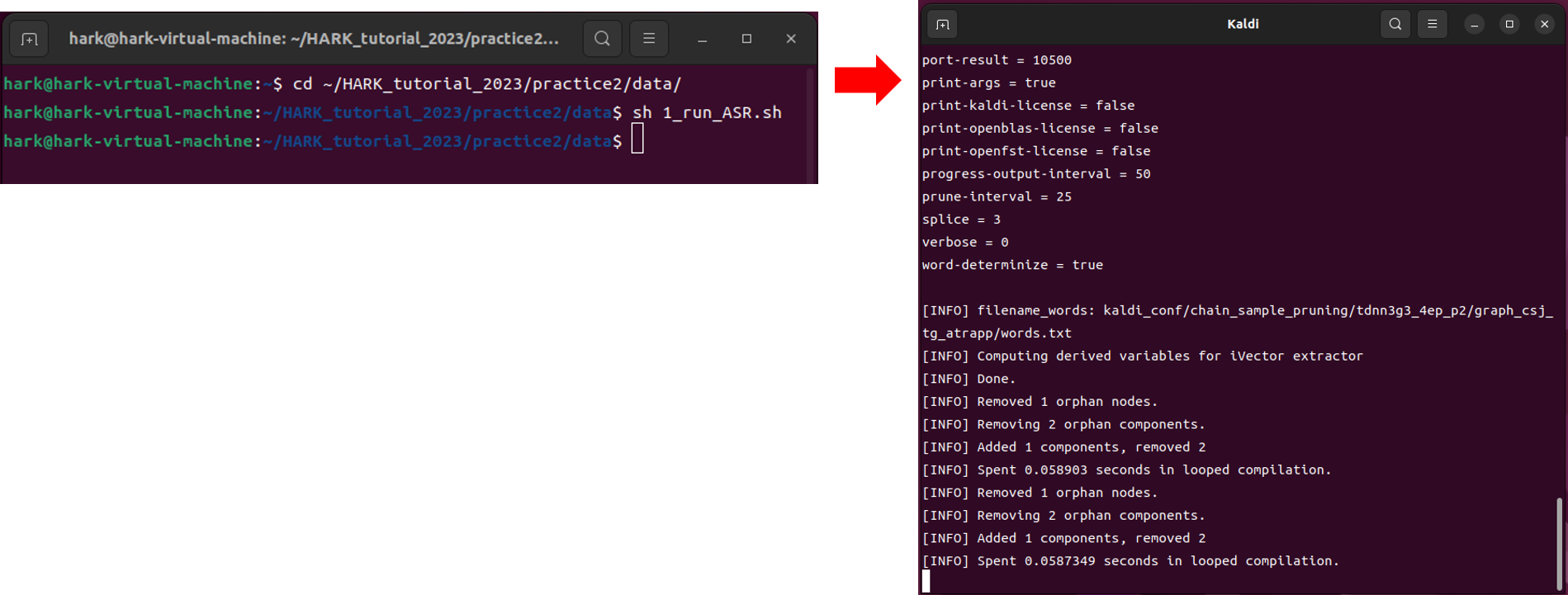The image size is (1568, 595).
Task: Minimize the hark terminal window
Action: point(702,39)
